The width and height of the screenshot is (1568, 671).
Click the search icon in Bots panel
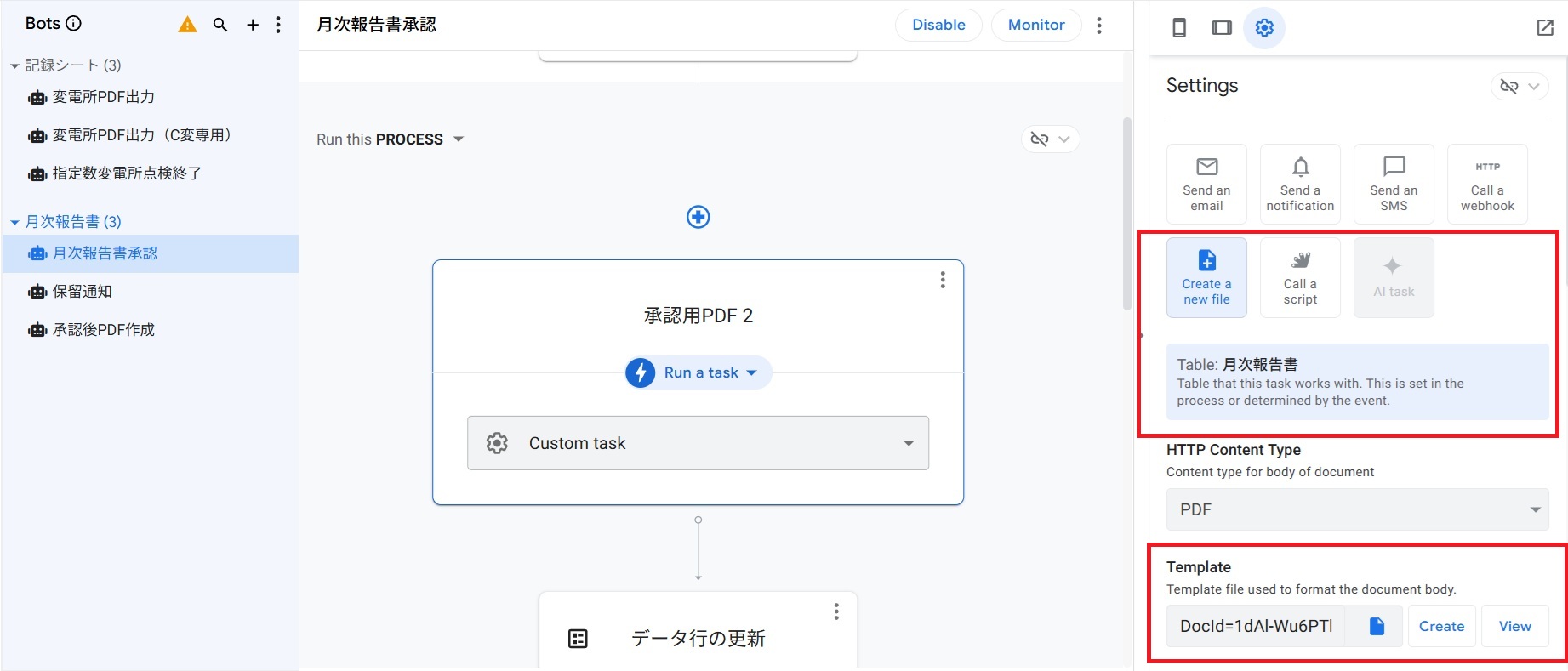click(x=220, y=25)
